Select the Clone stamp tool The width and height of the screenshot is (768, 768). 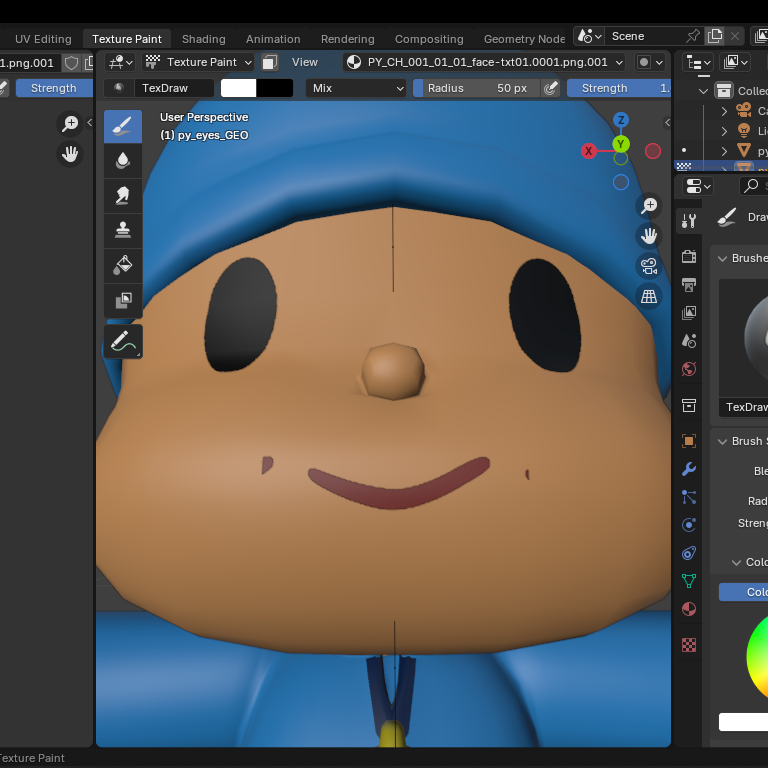click(x=122, y=230)
